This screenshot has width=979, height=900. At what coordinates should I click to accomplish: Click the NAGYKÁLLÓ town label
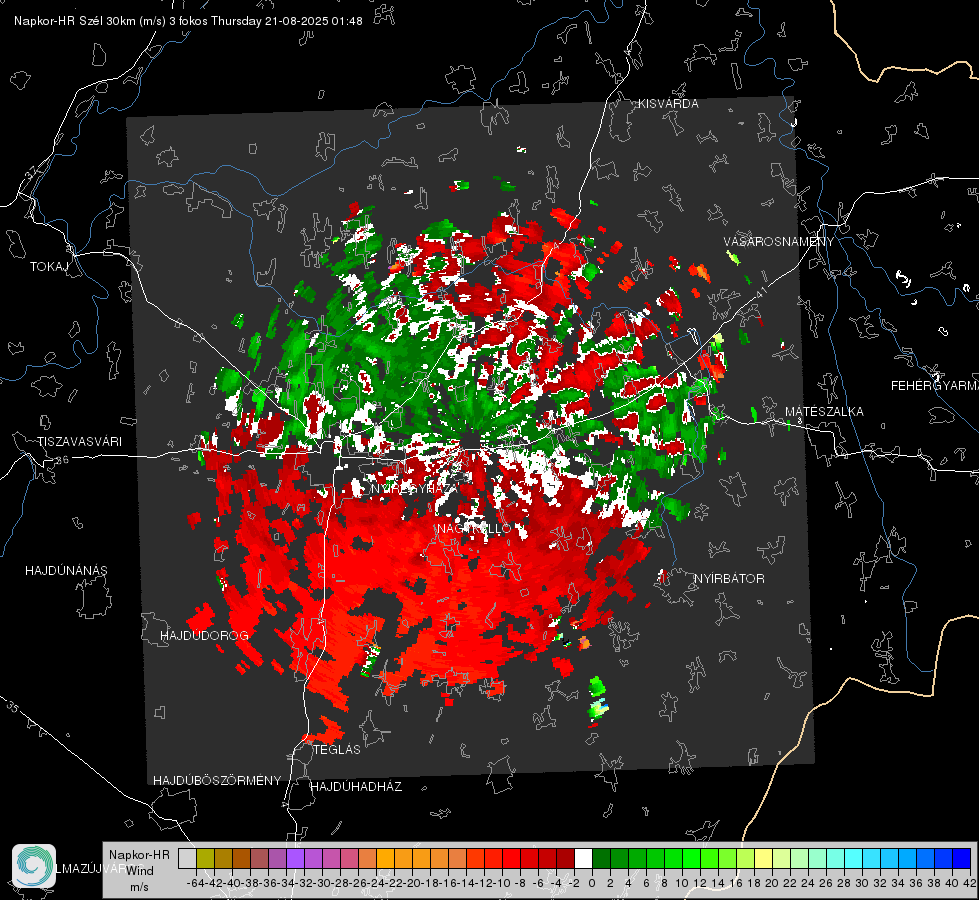tap(474, 529)
